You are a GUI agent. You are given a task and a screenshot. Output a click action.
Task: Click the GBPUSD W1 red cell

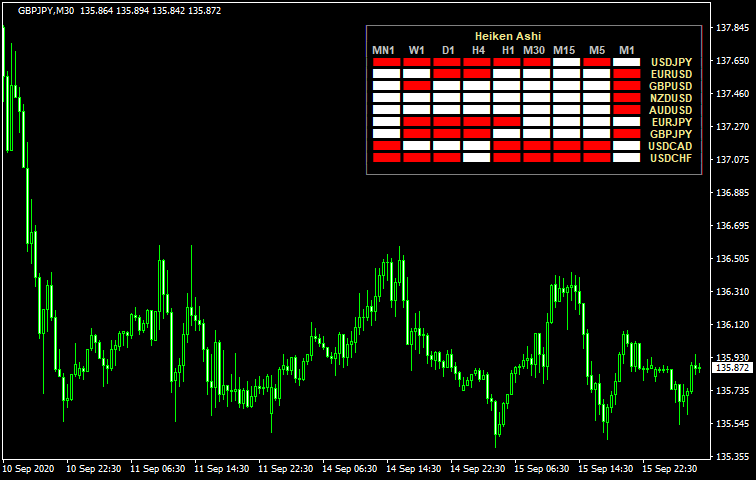[x=416, y=86]
